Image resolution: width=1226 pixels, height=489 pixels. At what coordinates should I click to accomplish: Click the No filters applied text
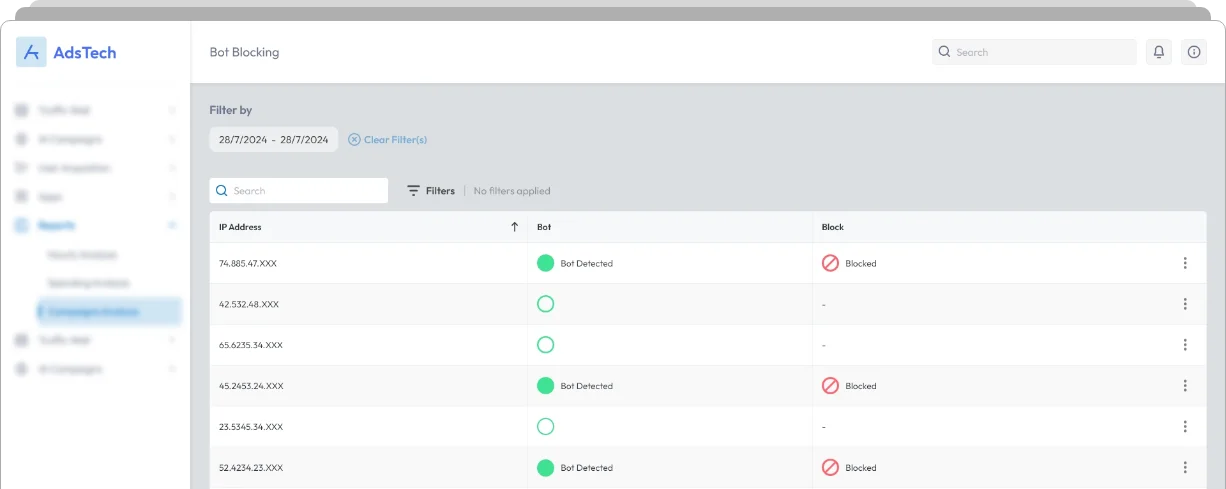click(x=512, y=191)
